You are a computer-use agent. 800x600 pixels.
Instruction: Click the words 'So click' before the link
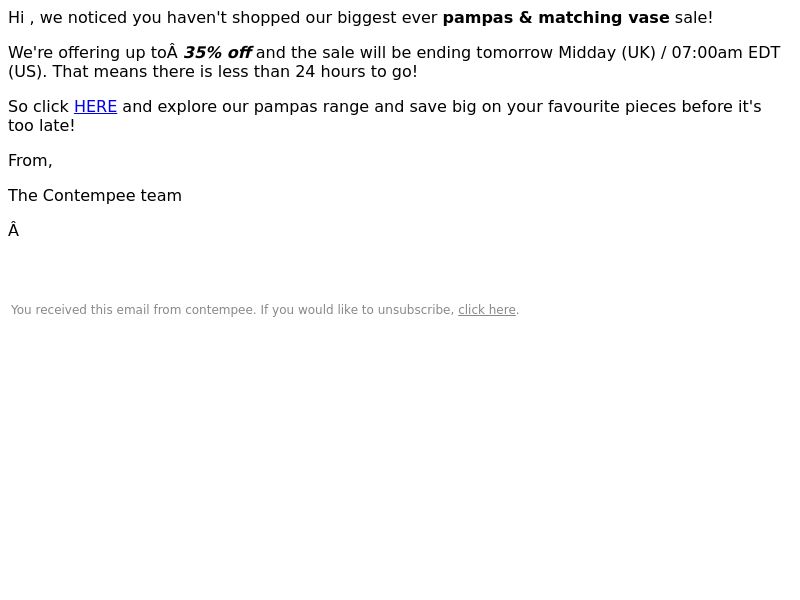point(38,107)
